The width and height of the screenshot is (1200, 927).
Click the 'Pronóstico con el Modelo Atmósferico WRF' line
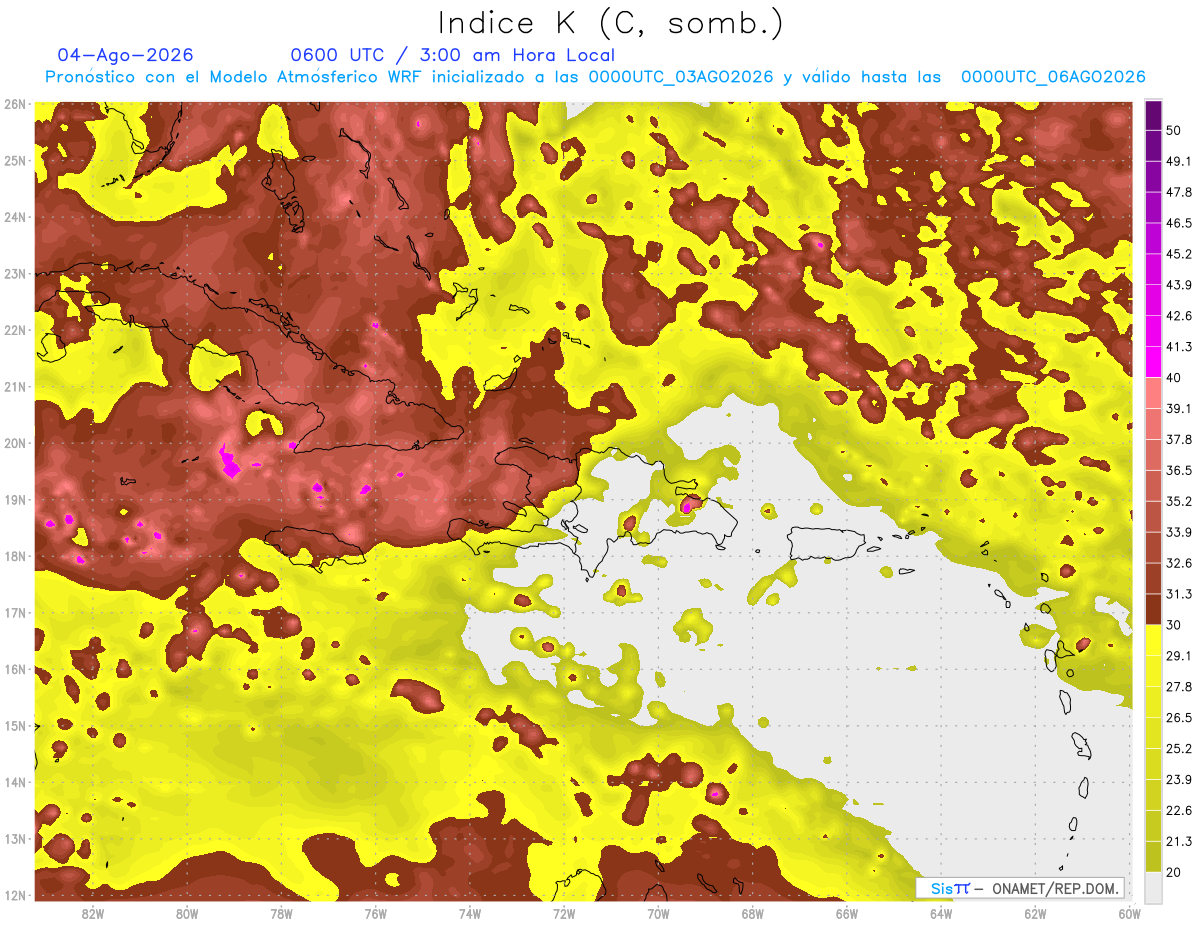pos(595,77)
